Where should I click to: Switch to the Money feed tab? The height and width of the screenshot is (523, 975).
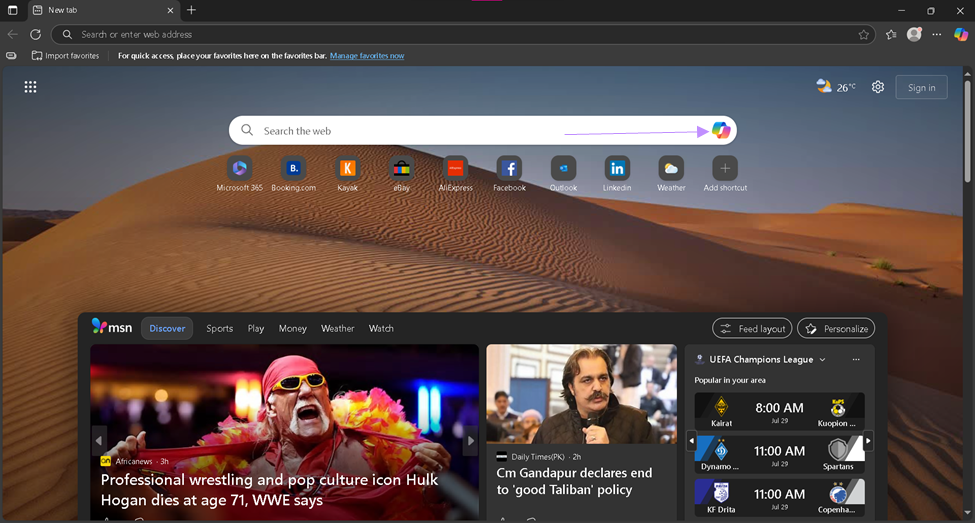(292, 328)
